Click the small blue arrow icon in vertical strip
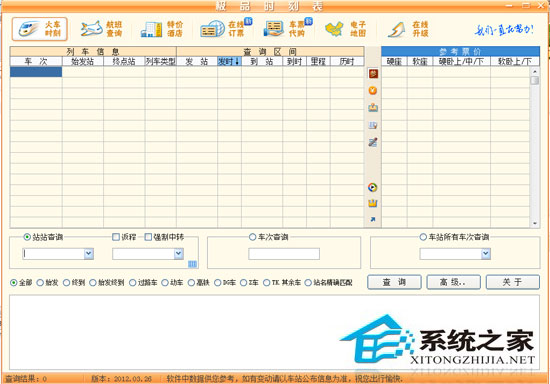 click(x=373, y=219)
